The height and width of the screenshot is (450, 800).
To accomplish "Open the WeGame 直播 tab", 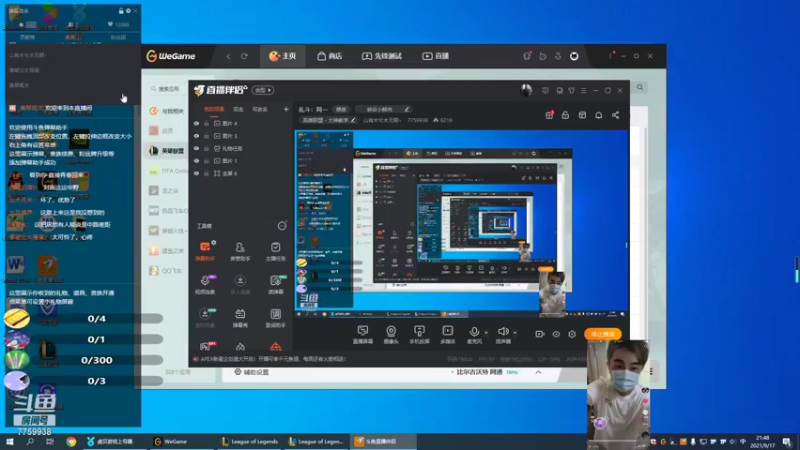I will click(x=435, y=56).
